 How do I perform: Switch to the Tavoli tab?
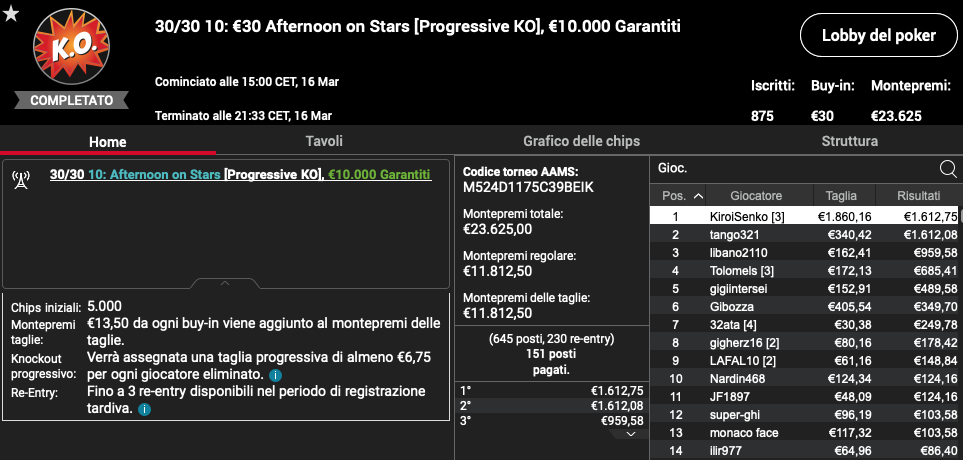click(x=324, y=141)
